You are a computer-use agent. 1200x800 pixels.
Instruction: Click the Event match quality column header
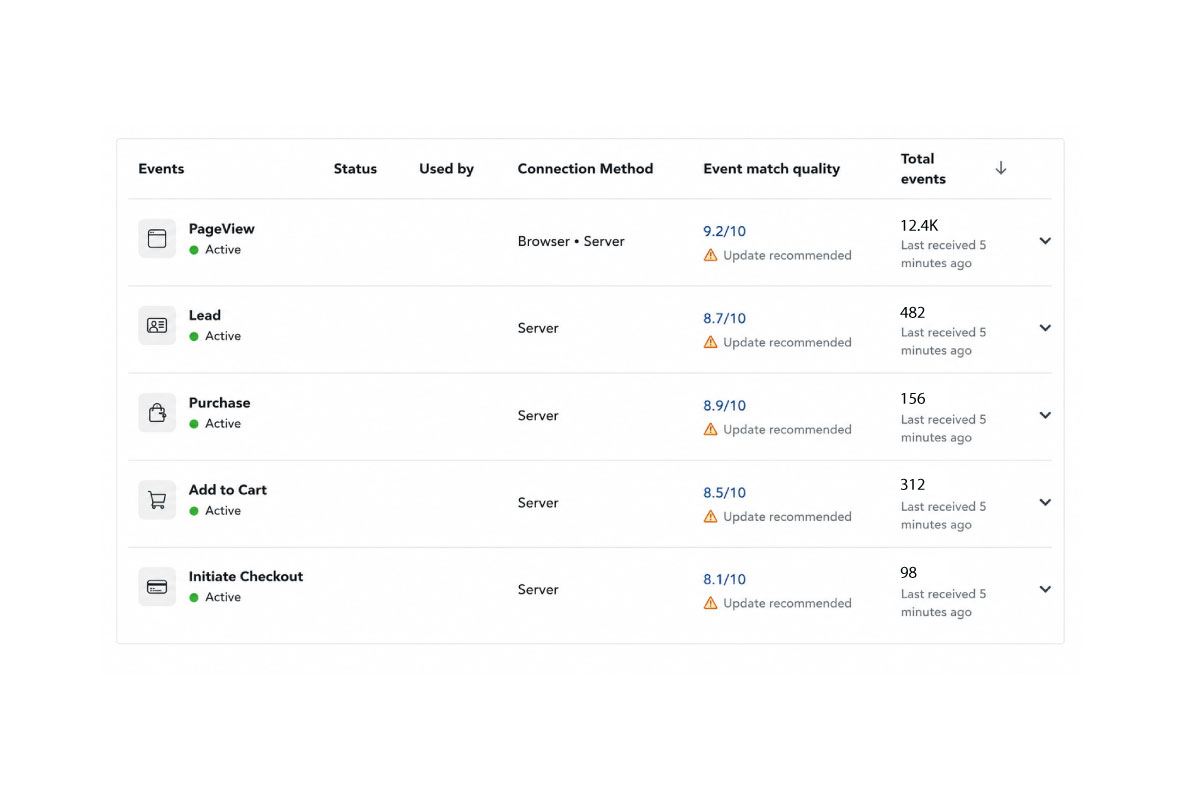click(771, 169)
